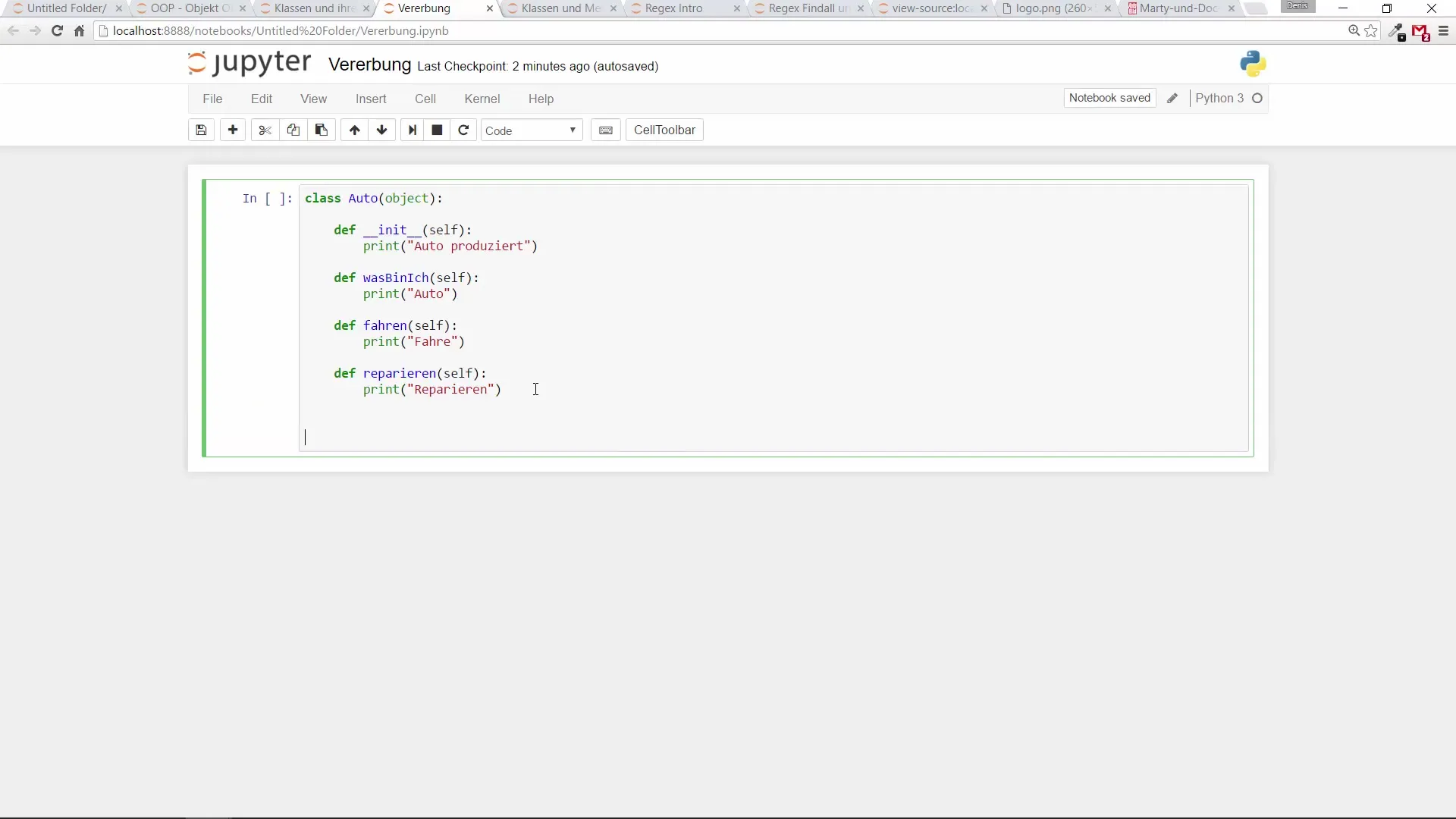Click the browser address bar URL

tap(281, 31)
